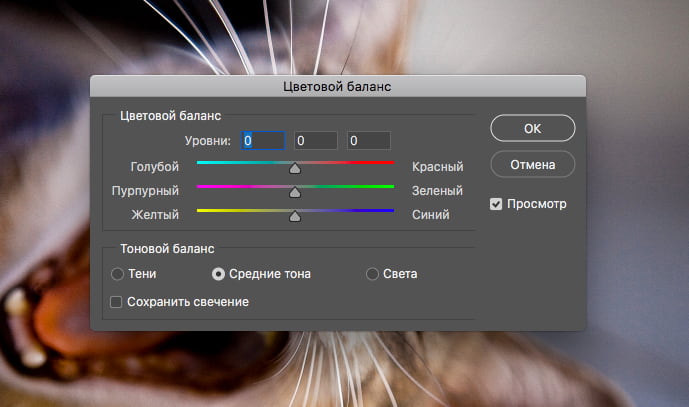689x407 pixels.
Task: Click the third Уровни value field
Action: coord(368,141)
